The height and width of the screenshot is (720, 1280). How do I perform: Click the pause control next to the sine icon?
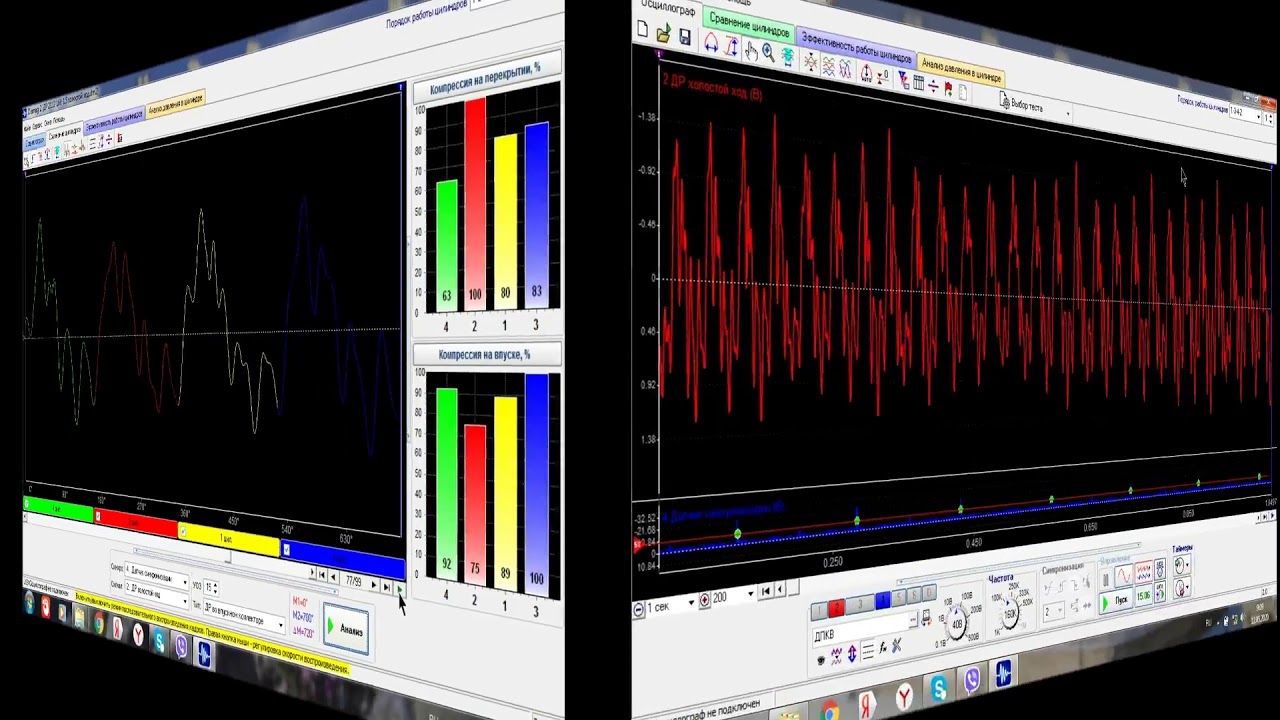1106,580
